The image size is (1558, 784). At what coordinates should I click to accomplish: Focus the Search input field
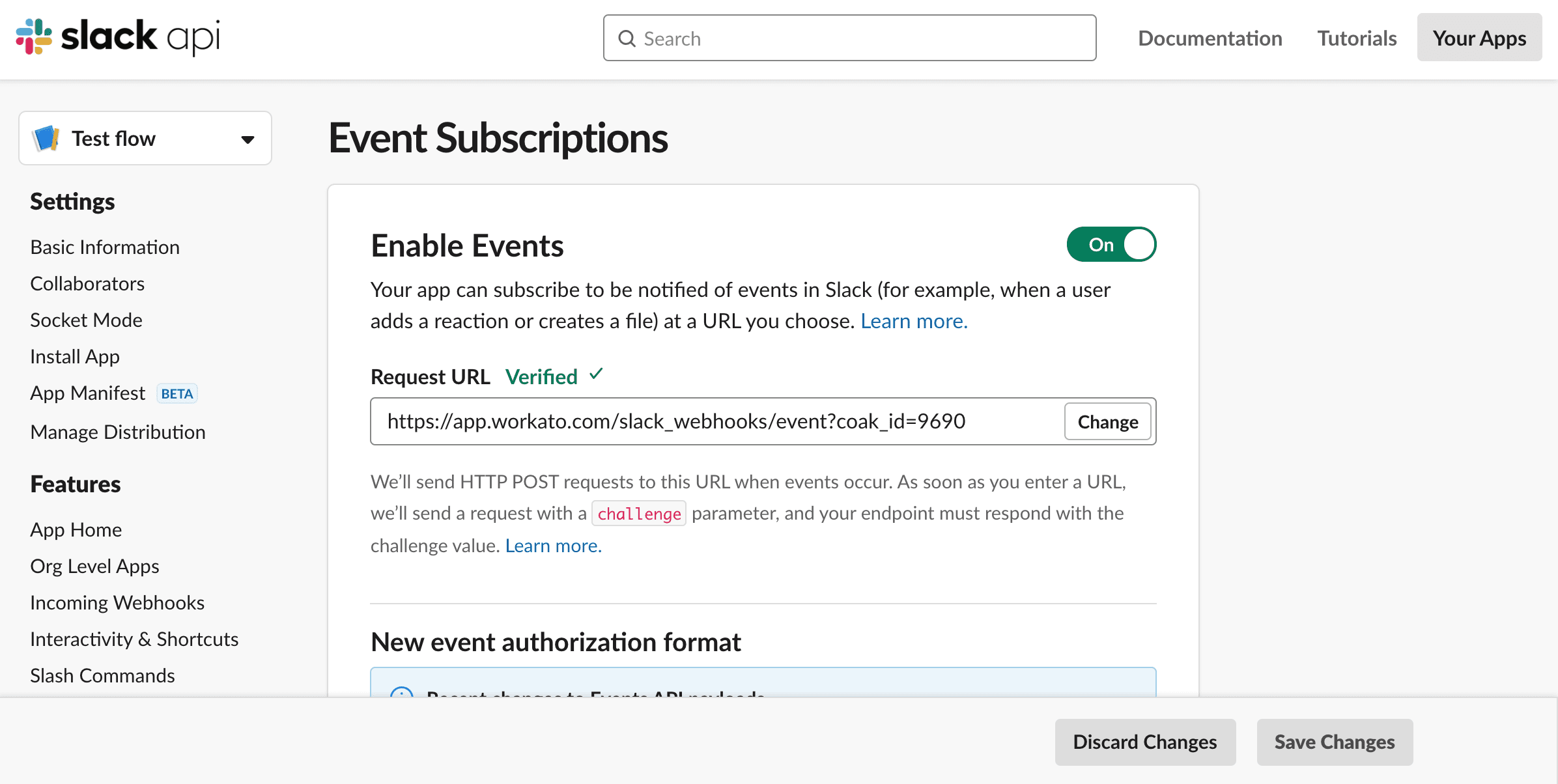click(860, 38)
